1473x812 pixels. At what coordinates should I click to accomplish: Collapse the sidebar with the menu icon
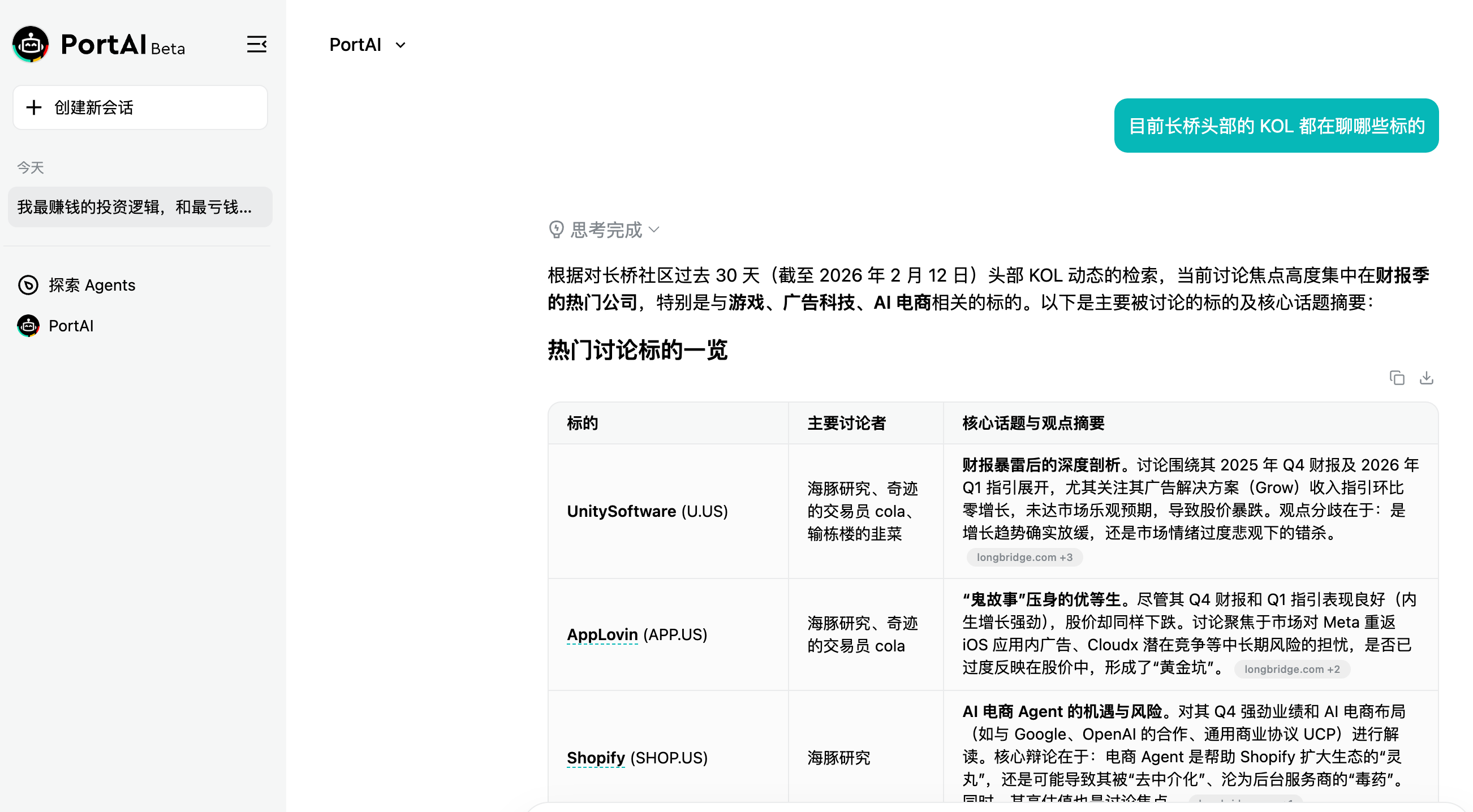[x=256, y=44]
